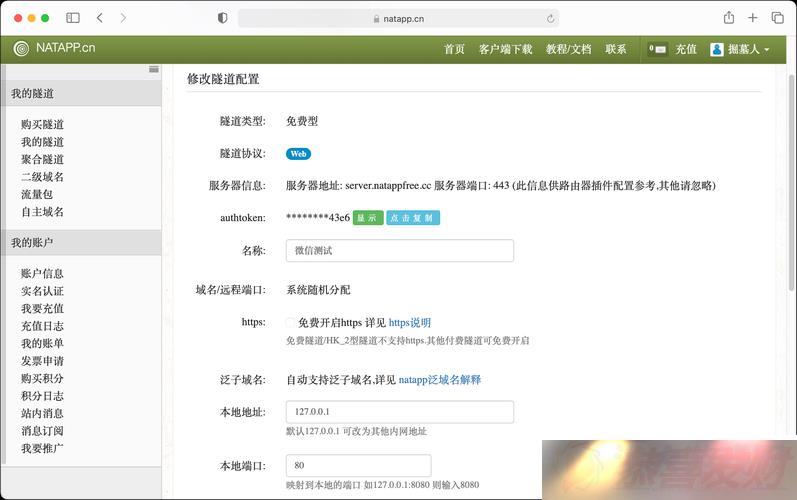Click the 本地端口 input field
Image resolution: width=797 pixels, height=500 pixels.
click(358, 465)
